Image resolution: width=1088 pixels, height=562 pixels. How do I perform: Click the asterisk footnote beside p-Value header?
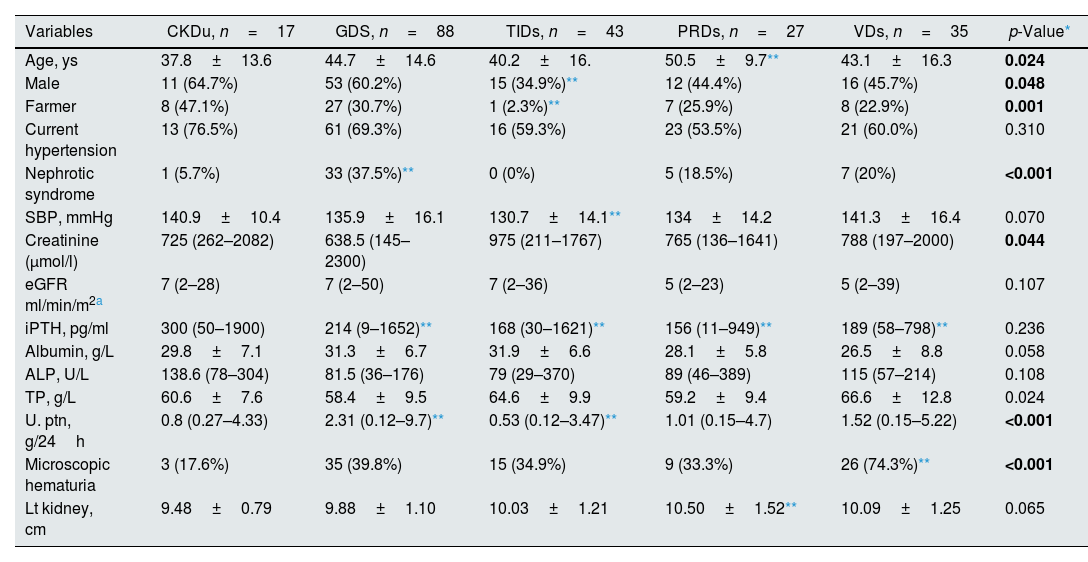pos(1067,30)
